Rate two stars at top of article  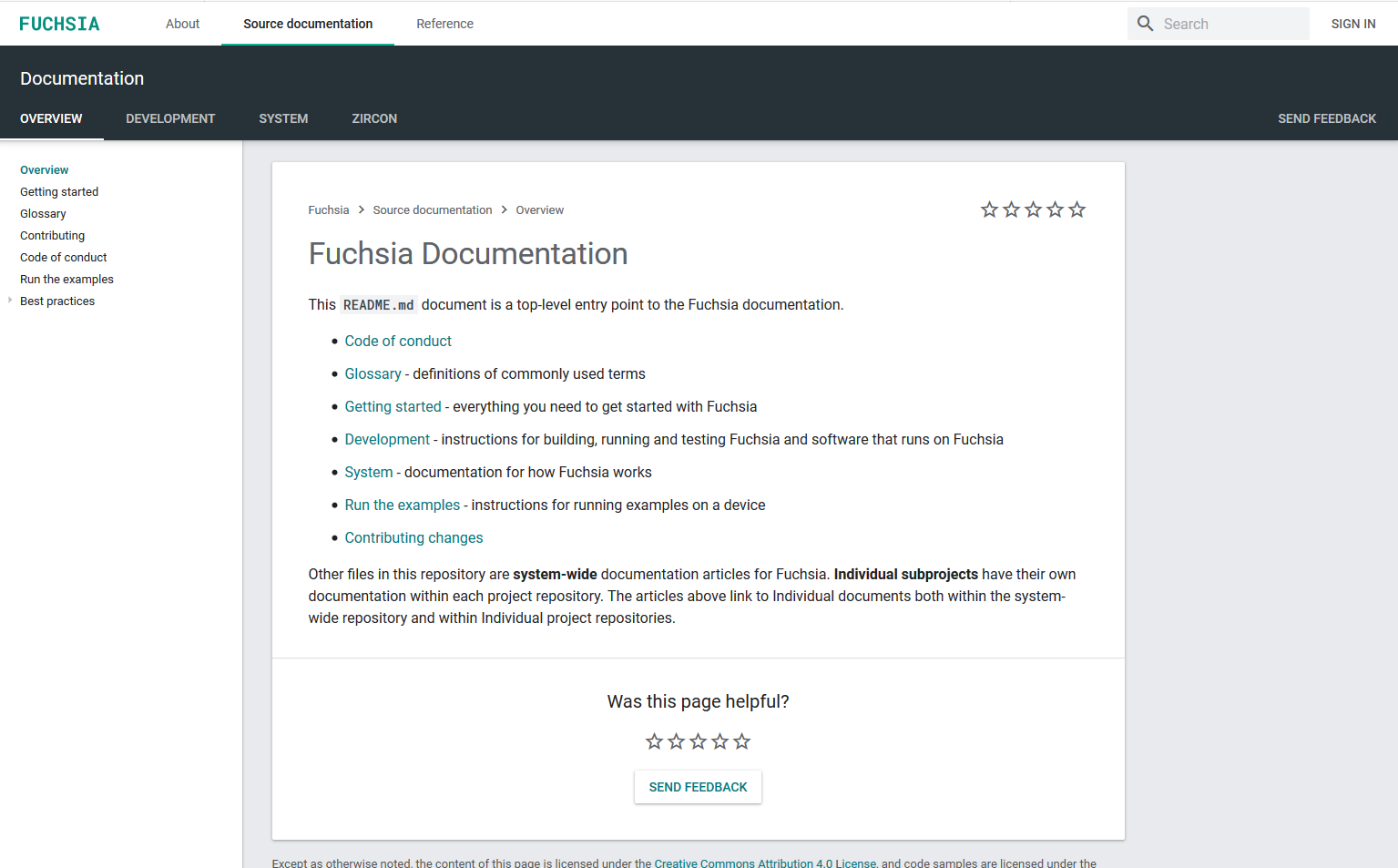click(1011, 209)
